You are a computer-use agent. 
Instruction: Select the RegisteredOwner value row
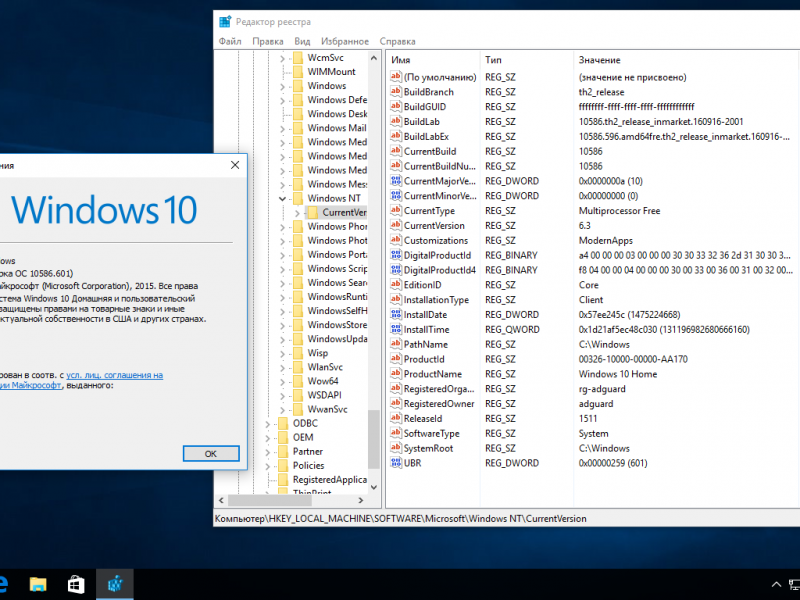(592, 404)
